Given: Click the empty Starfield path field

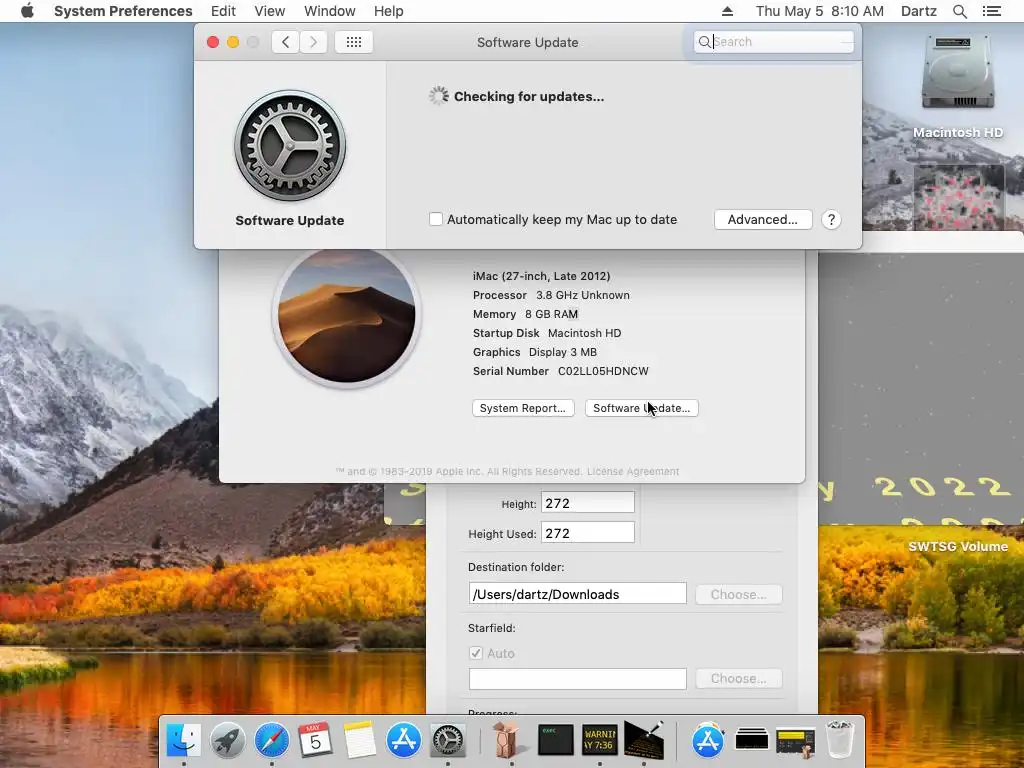Looking at the screenshot, I should [x=578, y=679].
